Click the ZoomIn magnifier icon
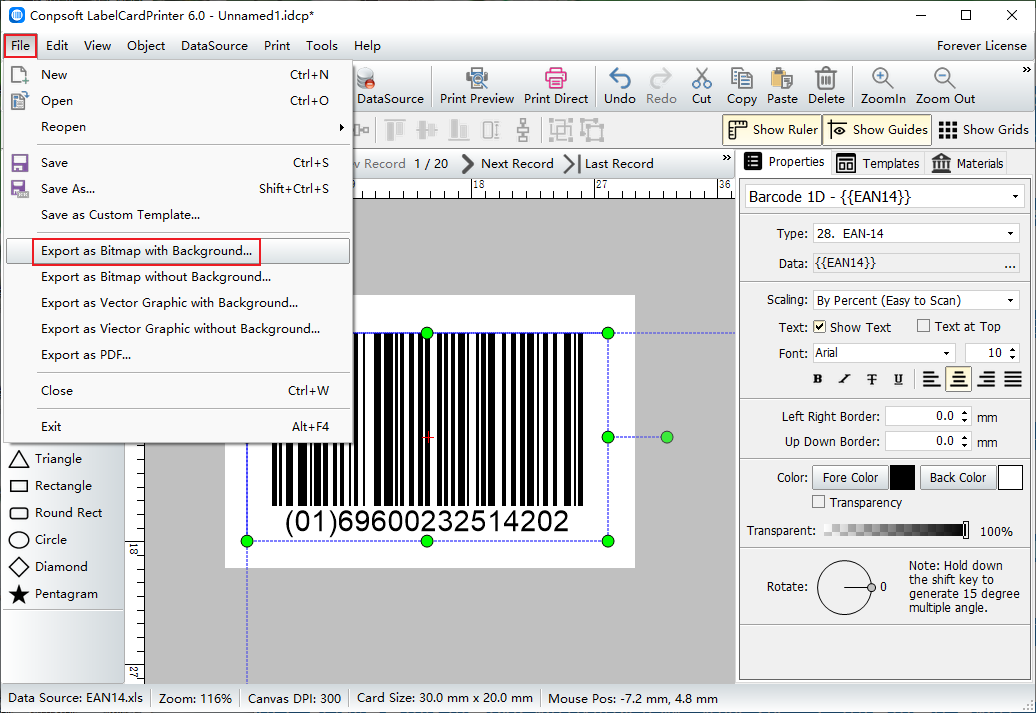The height and width of the screenshot is (713, 1036). point(883,79)
